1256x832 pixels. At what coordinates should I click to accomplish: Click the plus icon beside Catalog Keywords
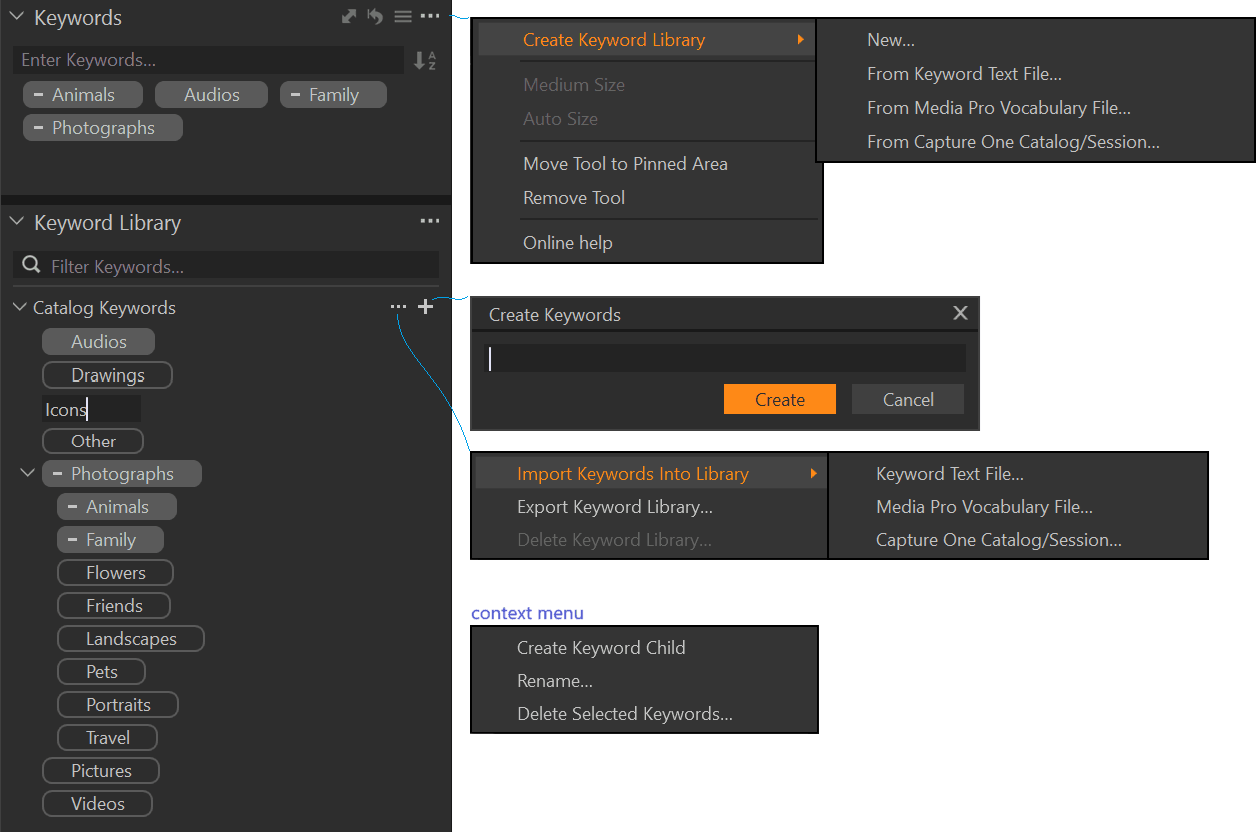tap(426, 307)
